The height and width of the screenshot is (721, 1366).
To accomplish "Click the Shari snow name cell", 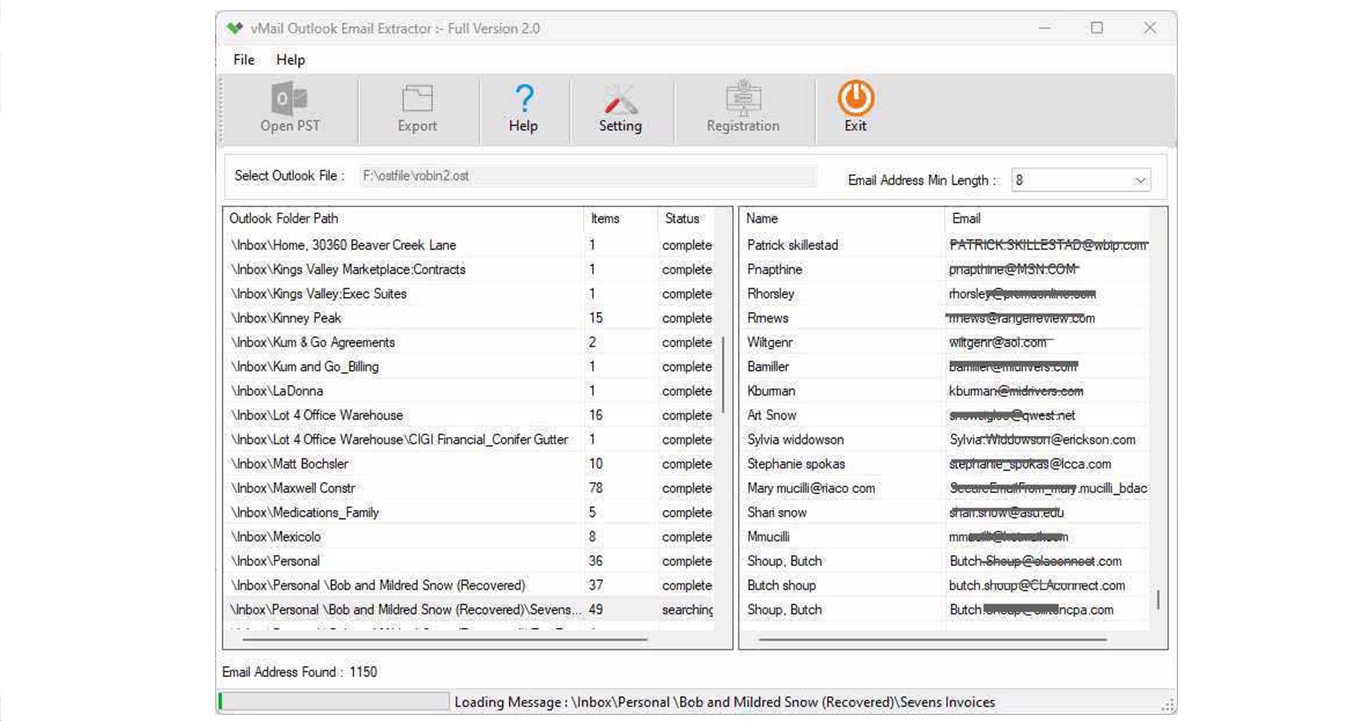I will [777, 513].
